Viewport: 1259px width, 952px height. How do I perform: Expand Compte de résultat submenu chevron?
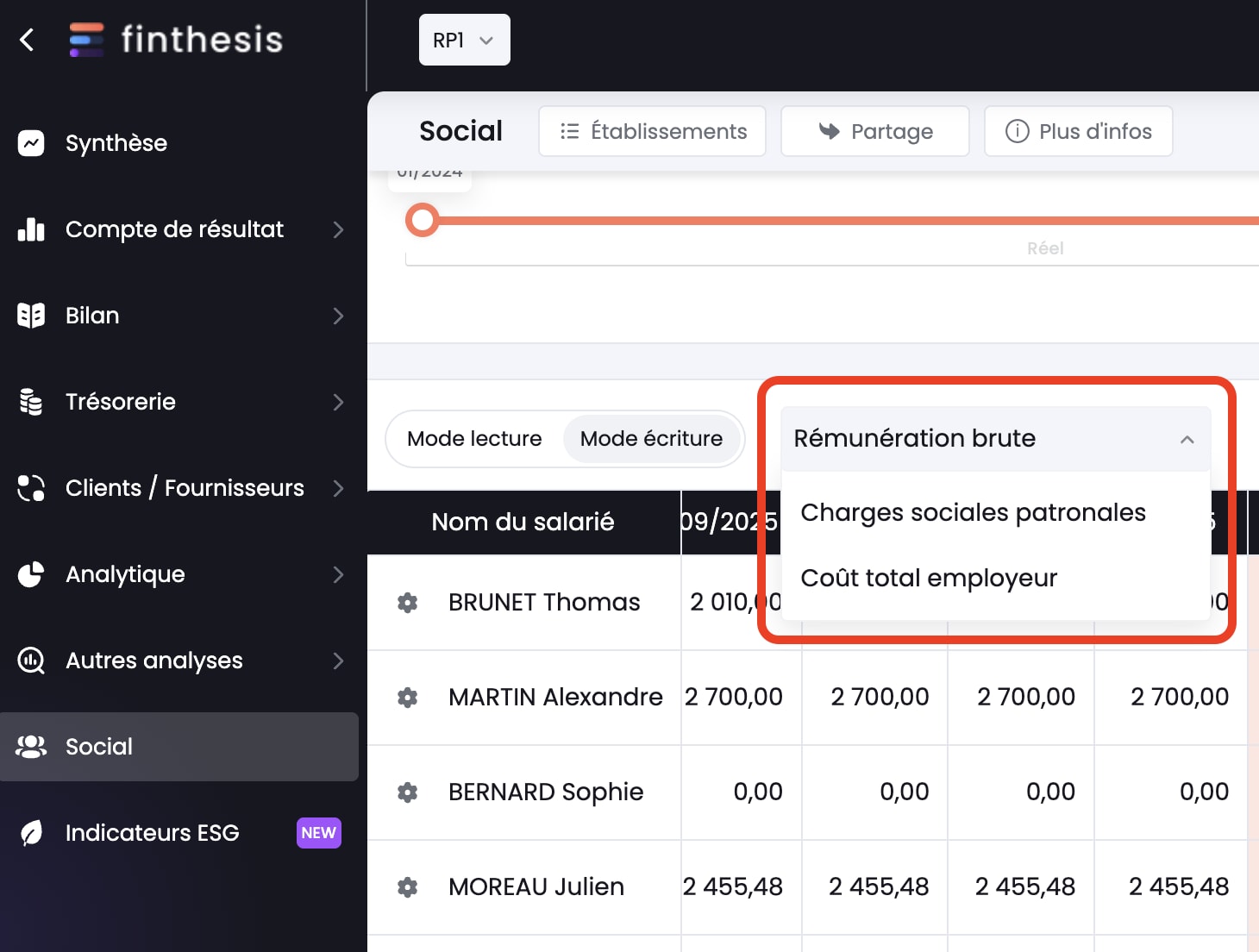tap(338, 230)
